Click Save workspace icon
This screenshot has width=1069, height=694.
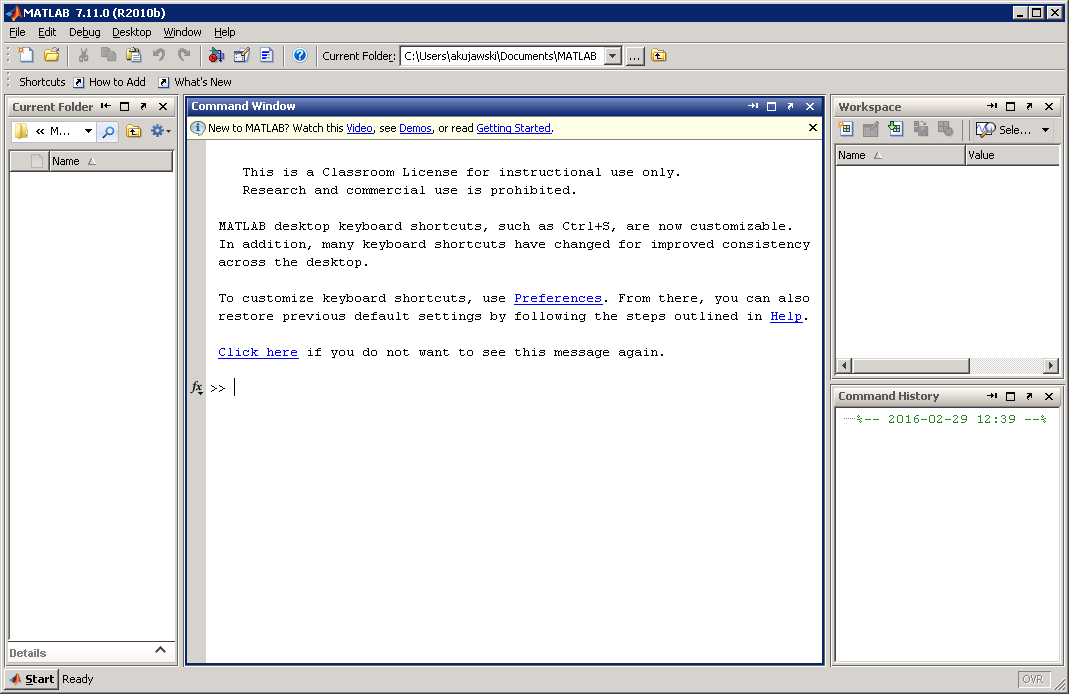pos(920,129)
